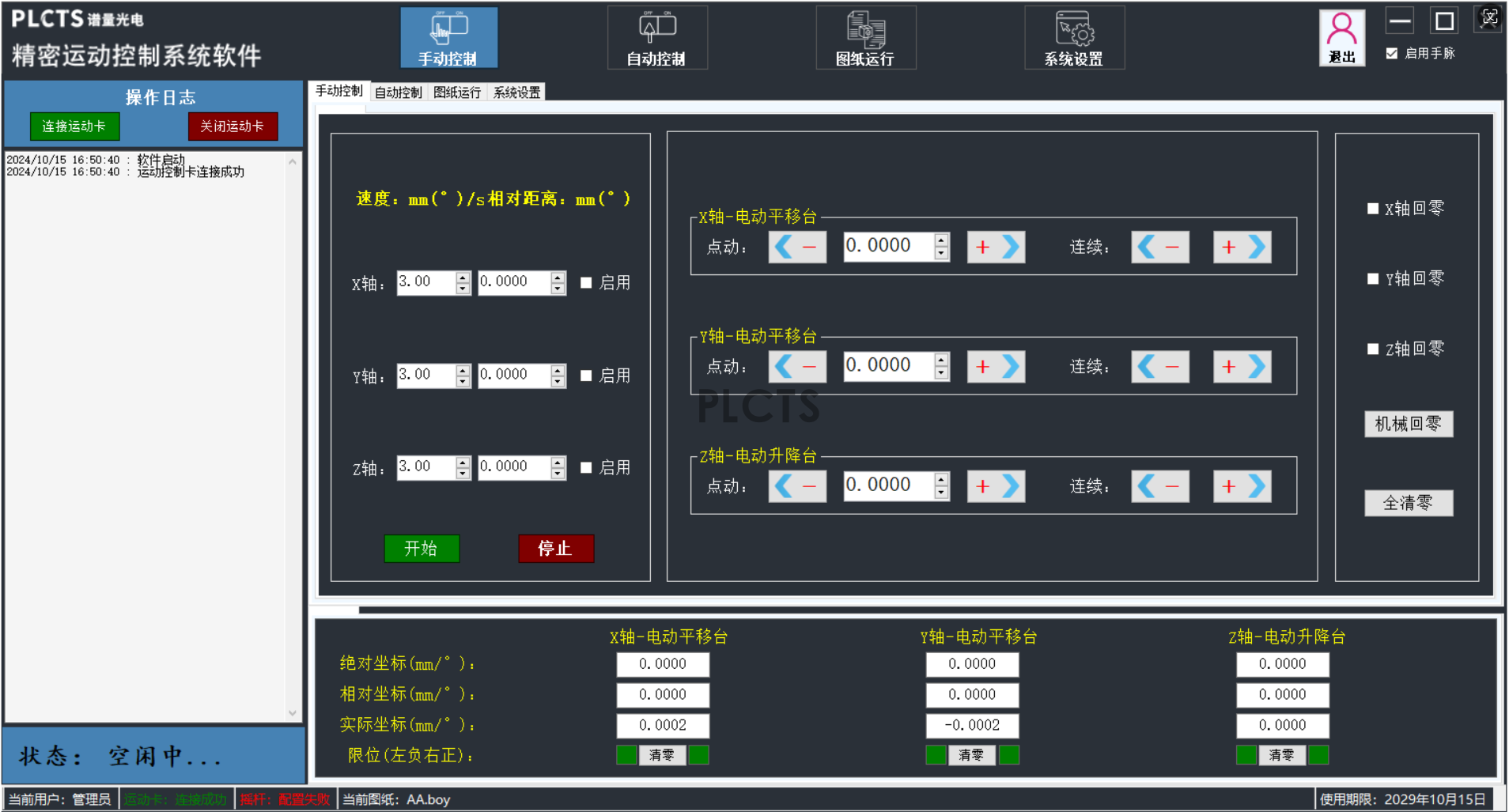Viewport: 1509px width, 812px height.
Task: Increase X axis speed with its spinner up arrow
Action: pos(461,278)
